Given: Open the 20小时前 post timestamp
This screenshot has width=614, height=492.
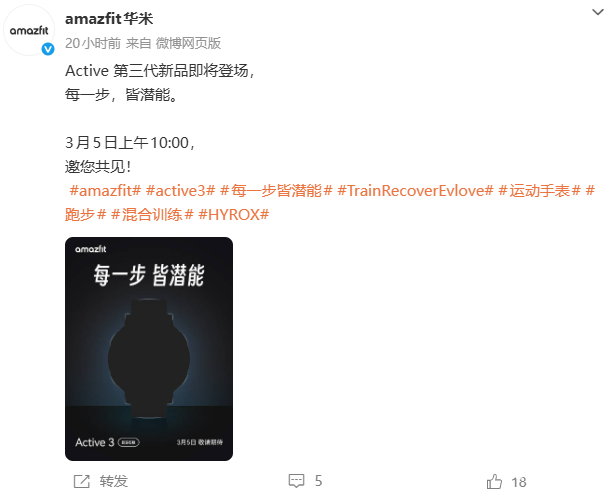Looking at the screenshot, I should pyautogui.click(x=93, y=43).
